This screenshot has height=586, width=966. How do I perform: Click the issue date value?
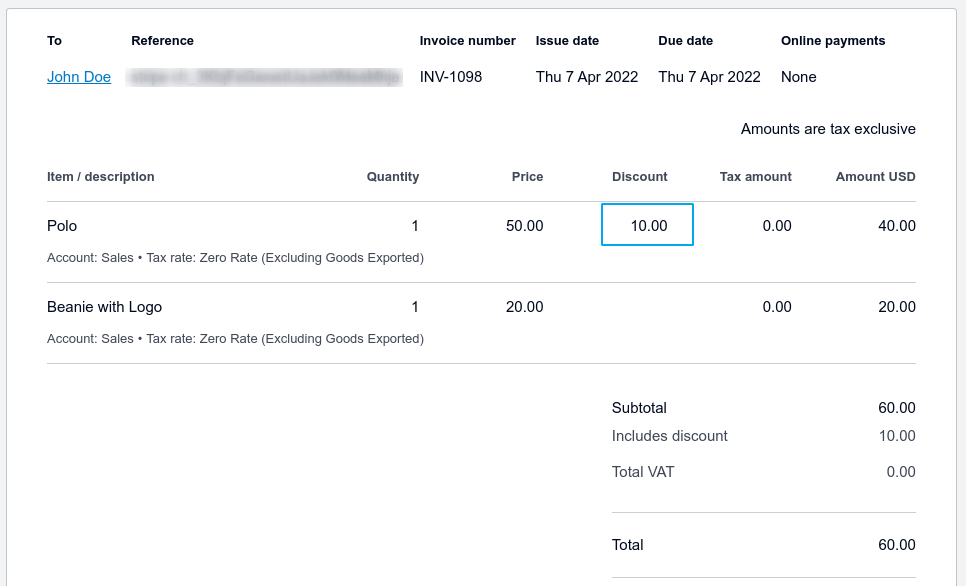point(586,77)
